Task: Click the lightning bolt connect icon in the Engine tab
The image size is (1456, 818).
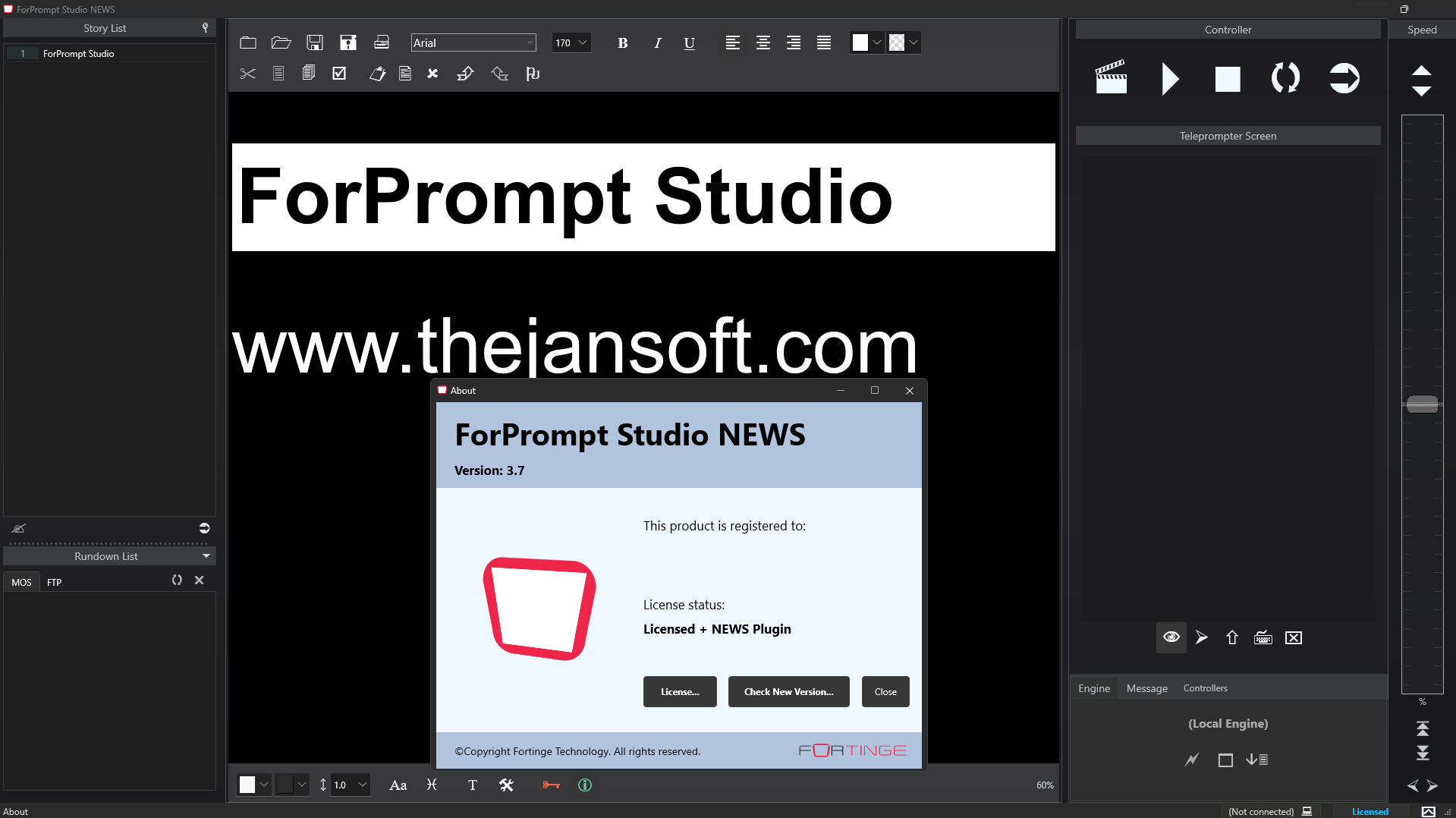Action: coord(1191,760)
